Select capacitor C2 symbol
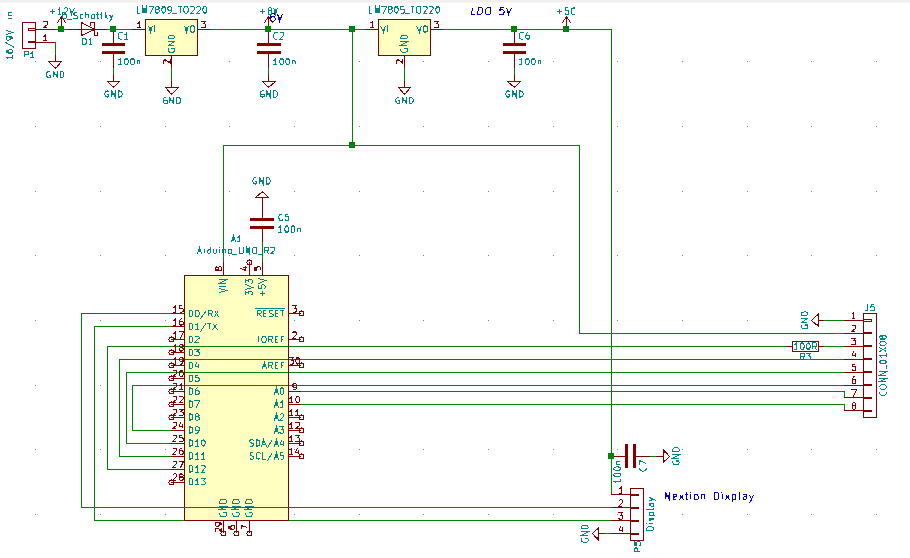The image size is (910, 558). point(268,49)
